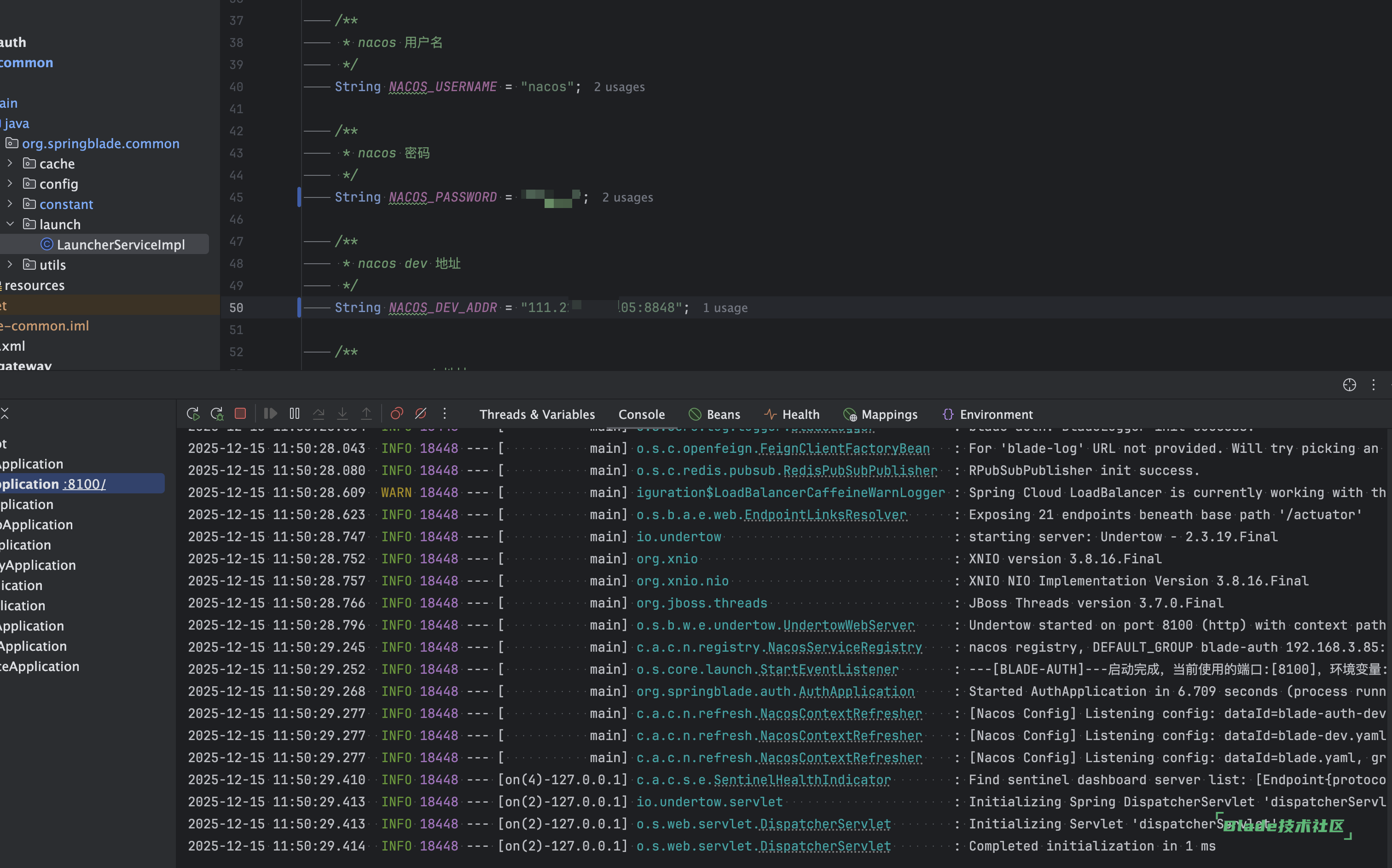The image size is (1392, 868).
Task: Click the Rerun in debug mode icon
Action: point(217,414)
